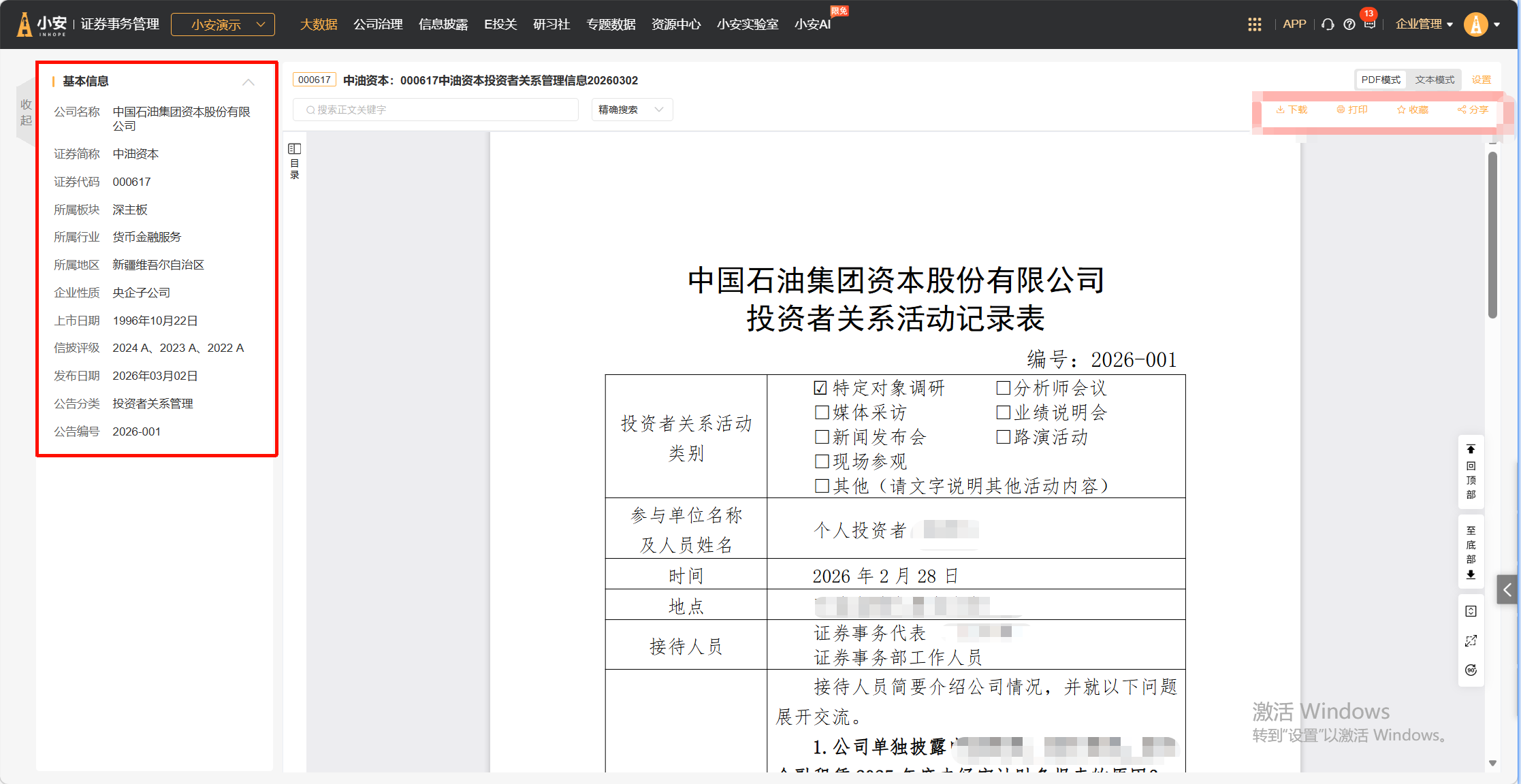1521x784 pixels.
Task: Toggle fullscreen expand icon in viewer
Action: pos(1471,641)
